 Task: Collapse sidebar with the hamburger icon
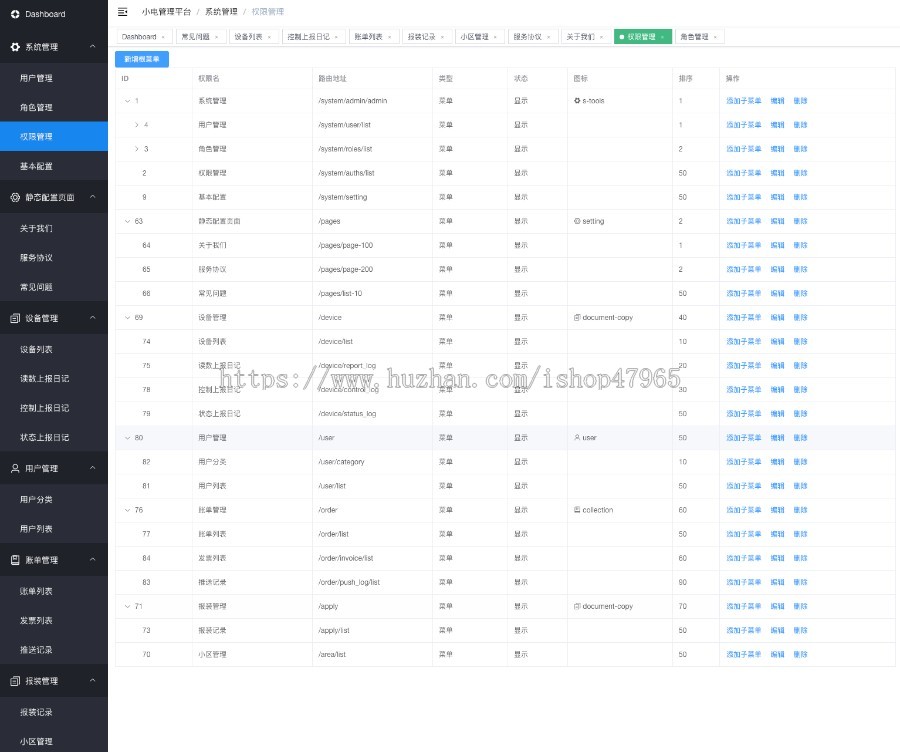(122, 11)
